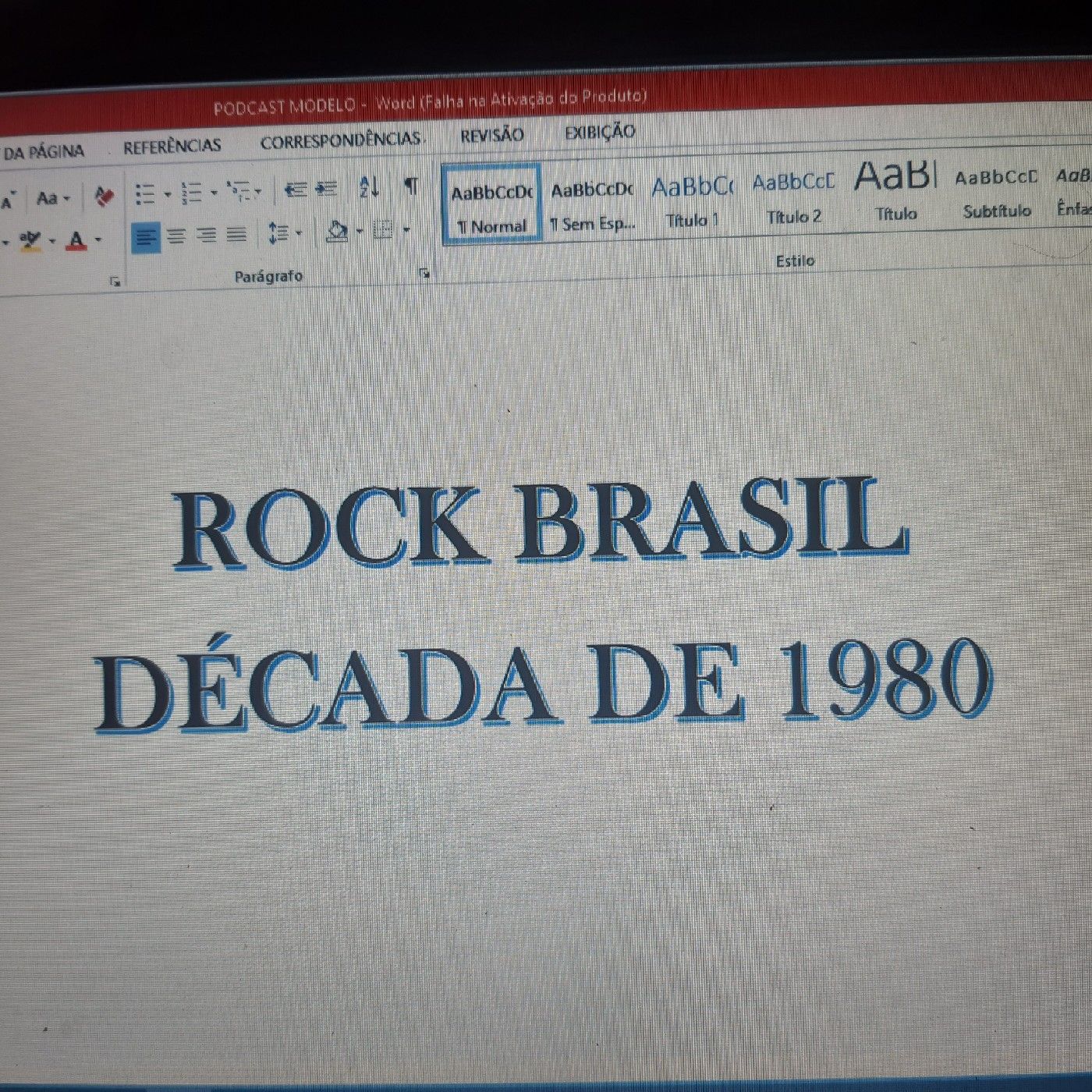Click the shading paint bucket icon
Viewport: 1092px width, 1092px height.
339,231
